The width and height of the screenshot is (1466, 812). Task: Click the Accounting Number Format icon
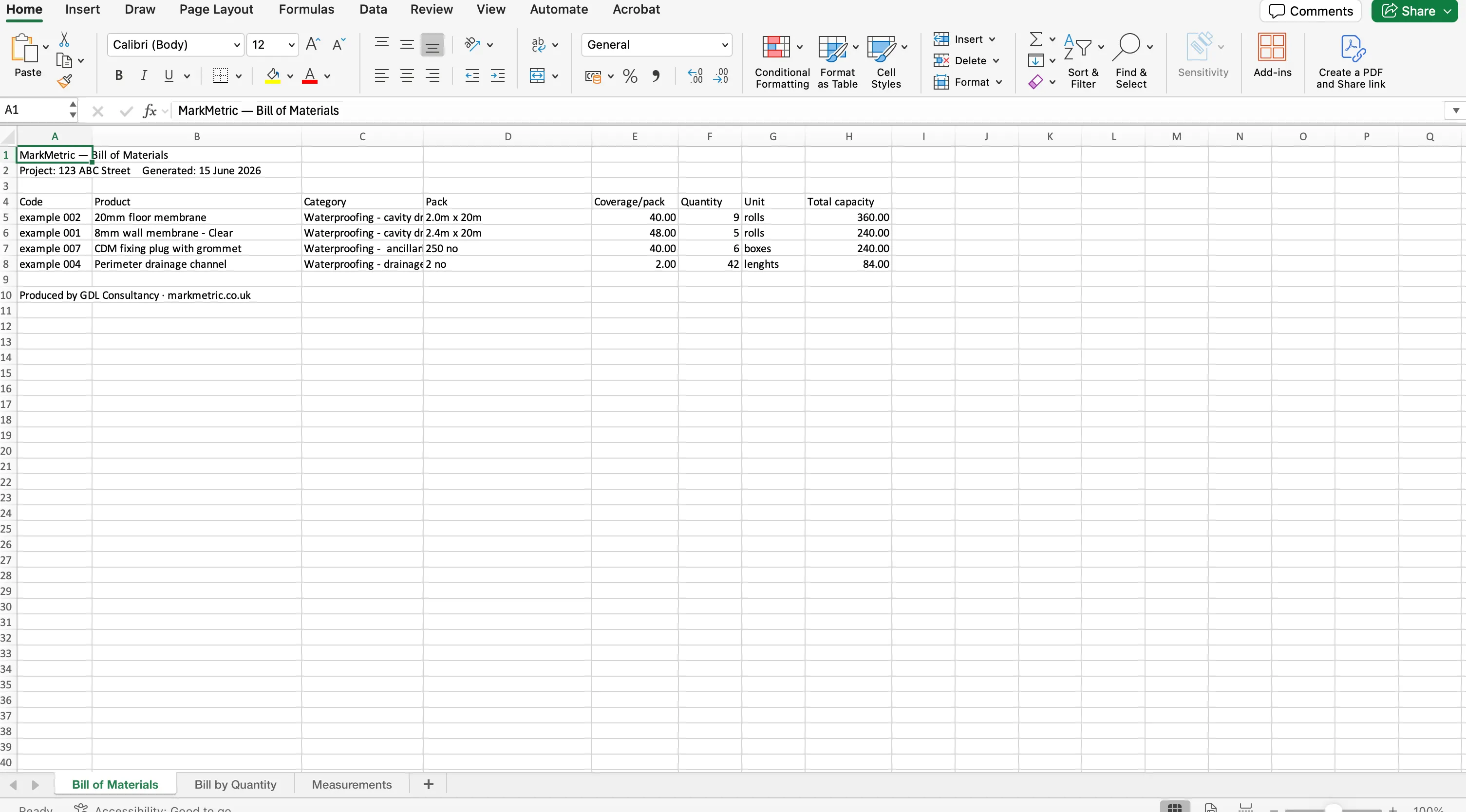pos(593,75)
